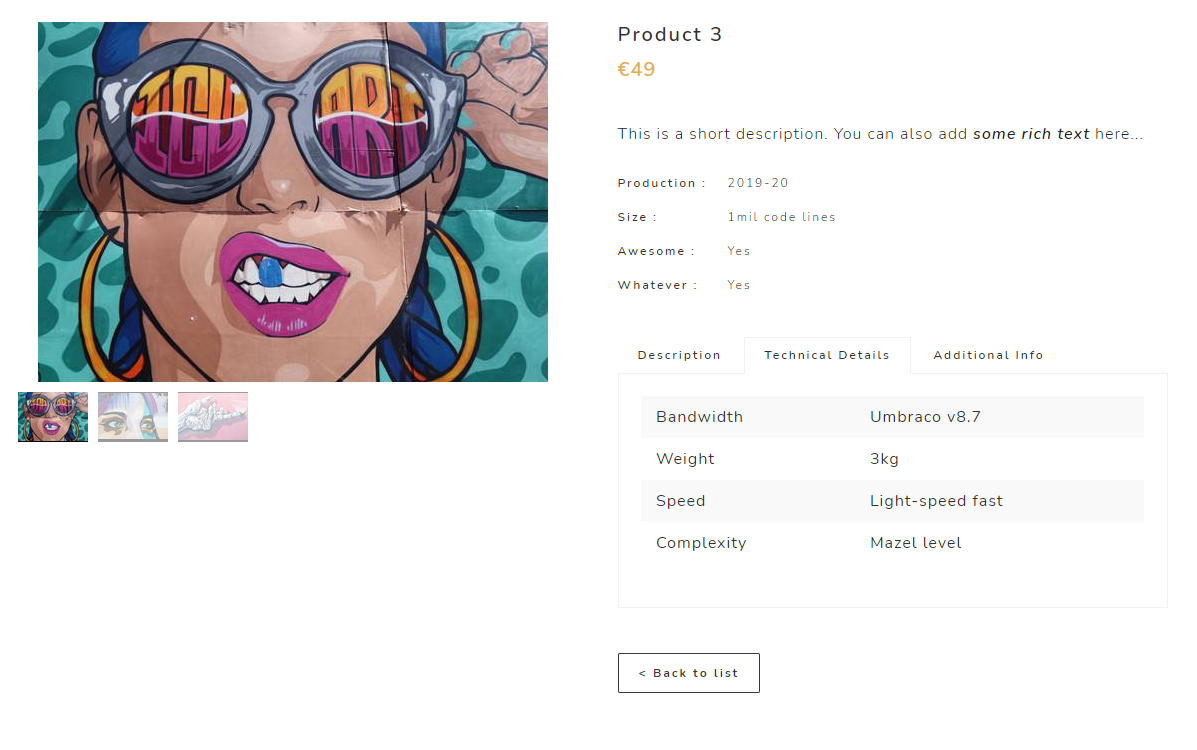Click the '1mil code lines' size value
Screen dimensions: 1197x750
tap(781, 217)
